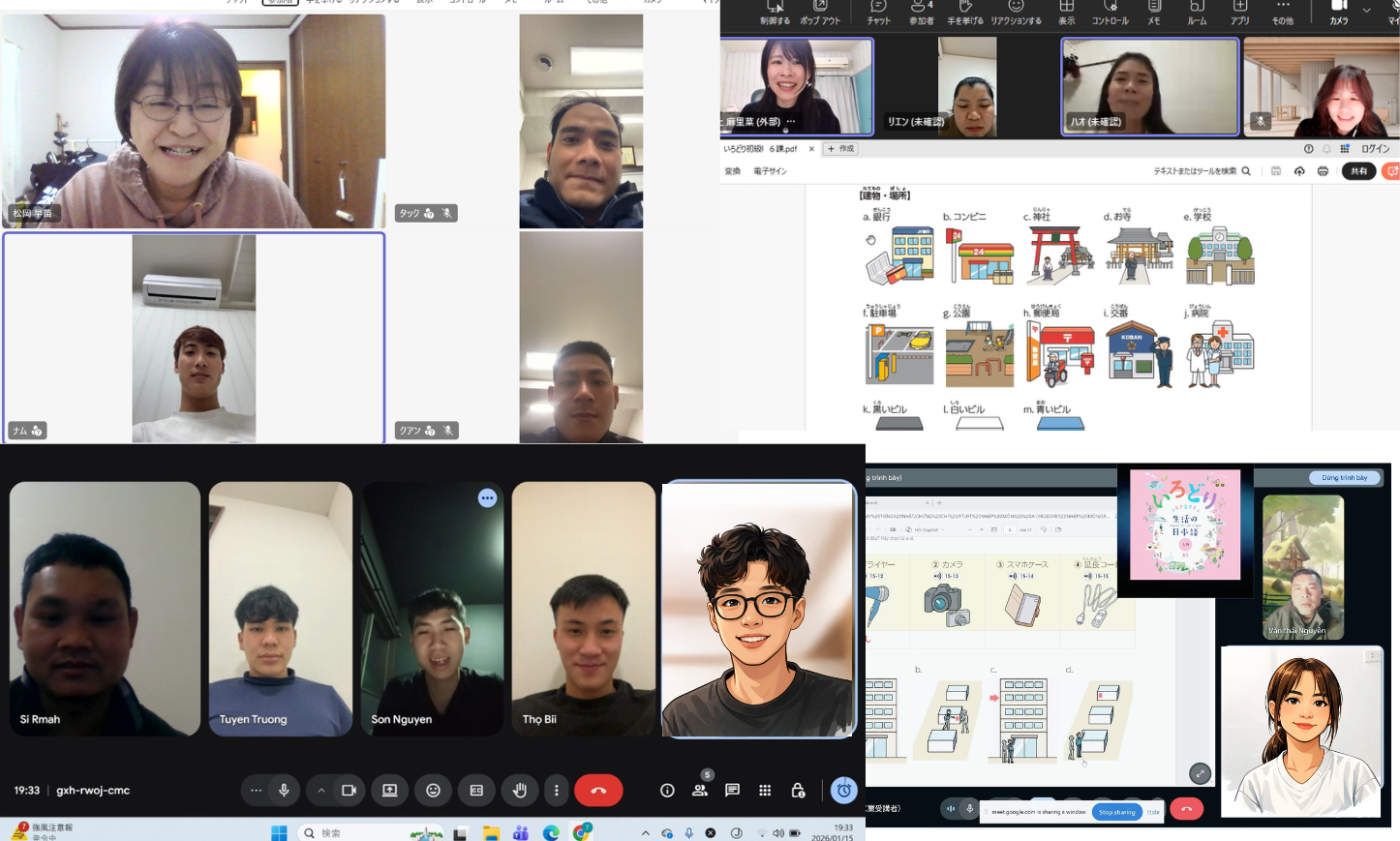
Task: Mute the microphone in Meet call bar
Action: click(284, 791)
